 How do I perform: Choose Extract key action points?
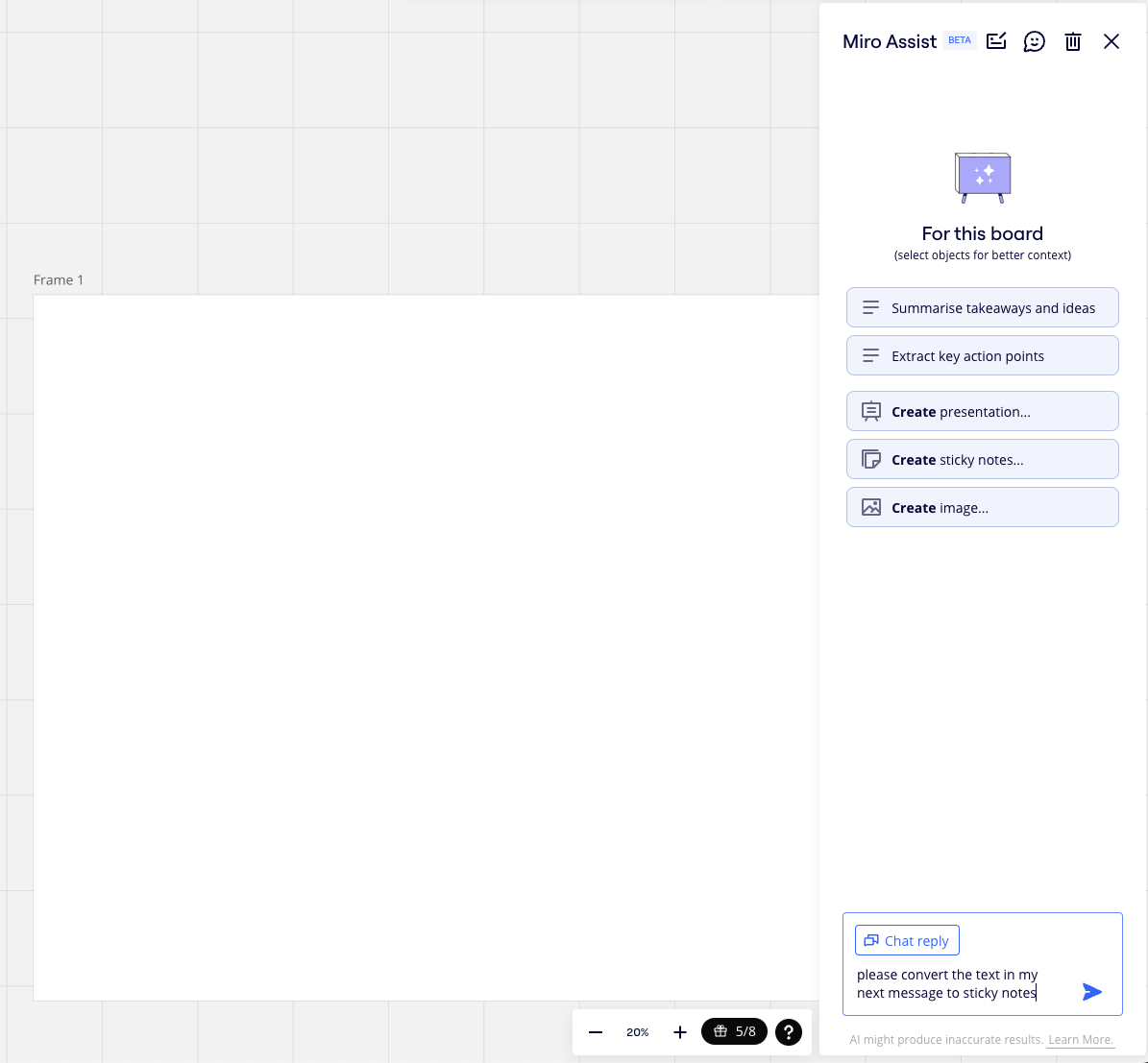[x=982, y=355]
